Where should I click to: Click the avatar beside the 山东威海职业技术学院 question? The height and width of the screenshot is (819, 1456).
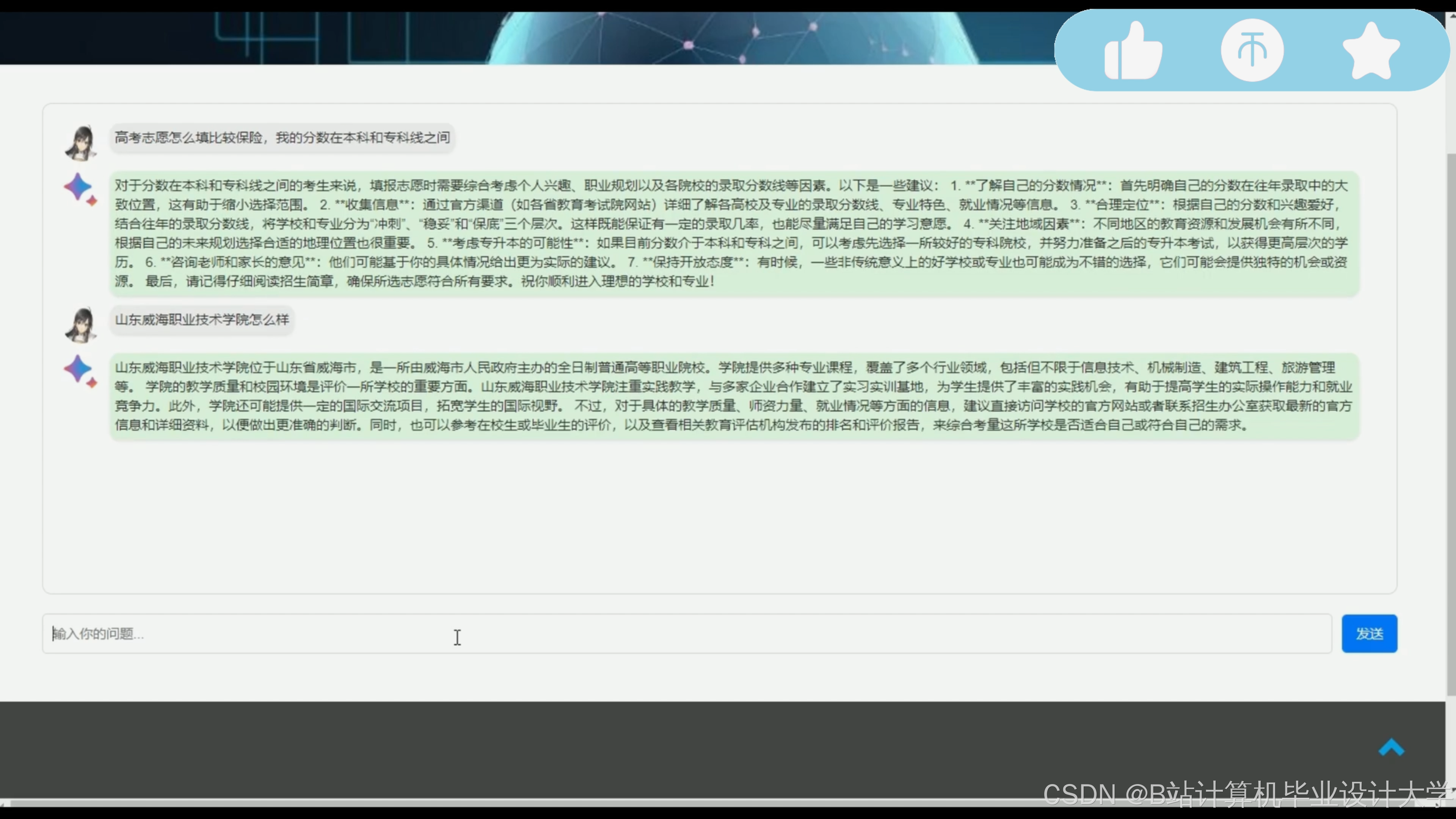pos(81,325)
